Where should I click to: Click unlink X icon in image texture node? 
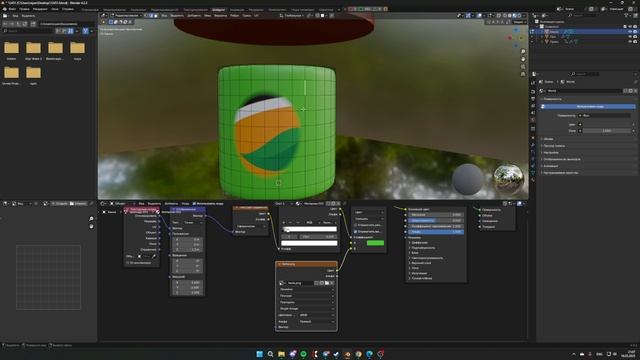(x=332, y=283)
